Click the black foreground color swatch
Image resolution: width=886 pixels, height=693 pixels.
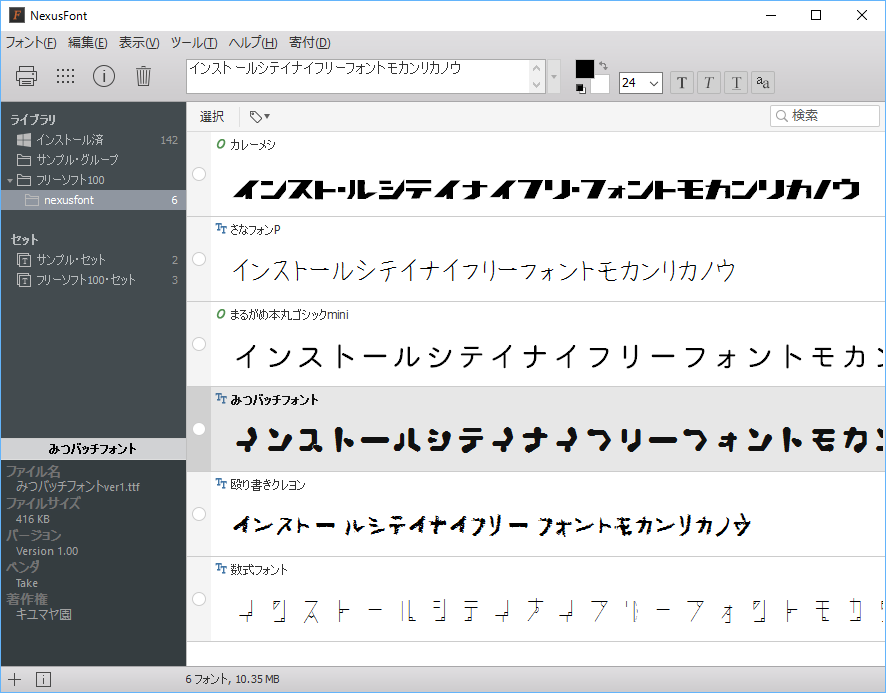pos(584,68)
